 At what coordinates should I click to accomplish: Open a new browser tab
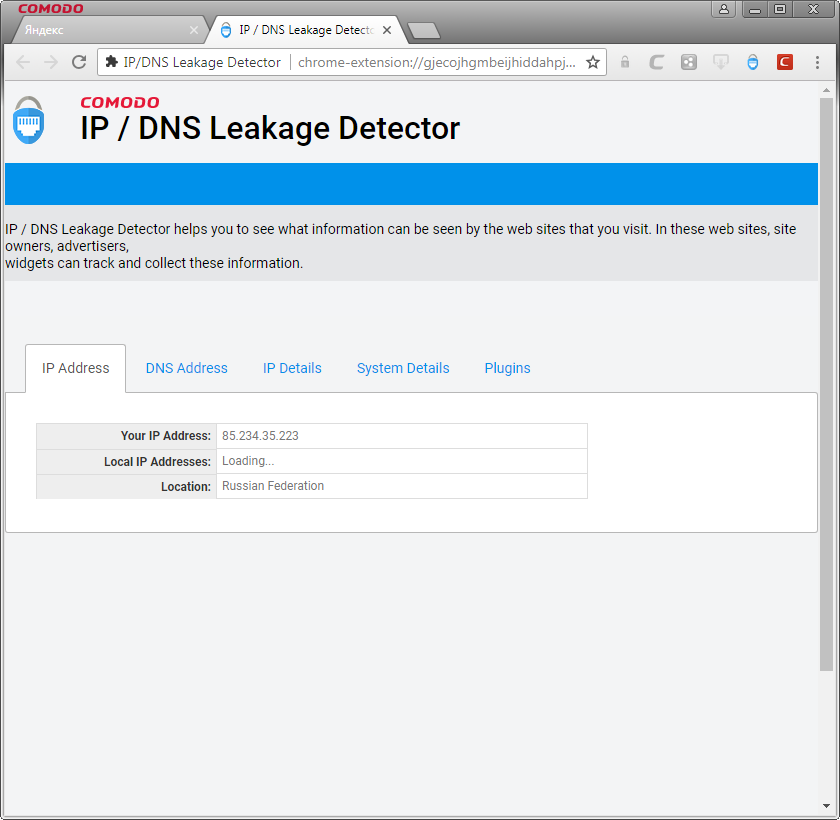coord(424,31)
